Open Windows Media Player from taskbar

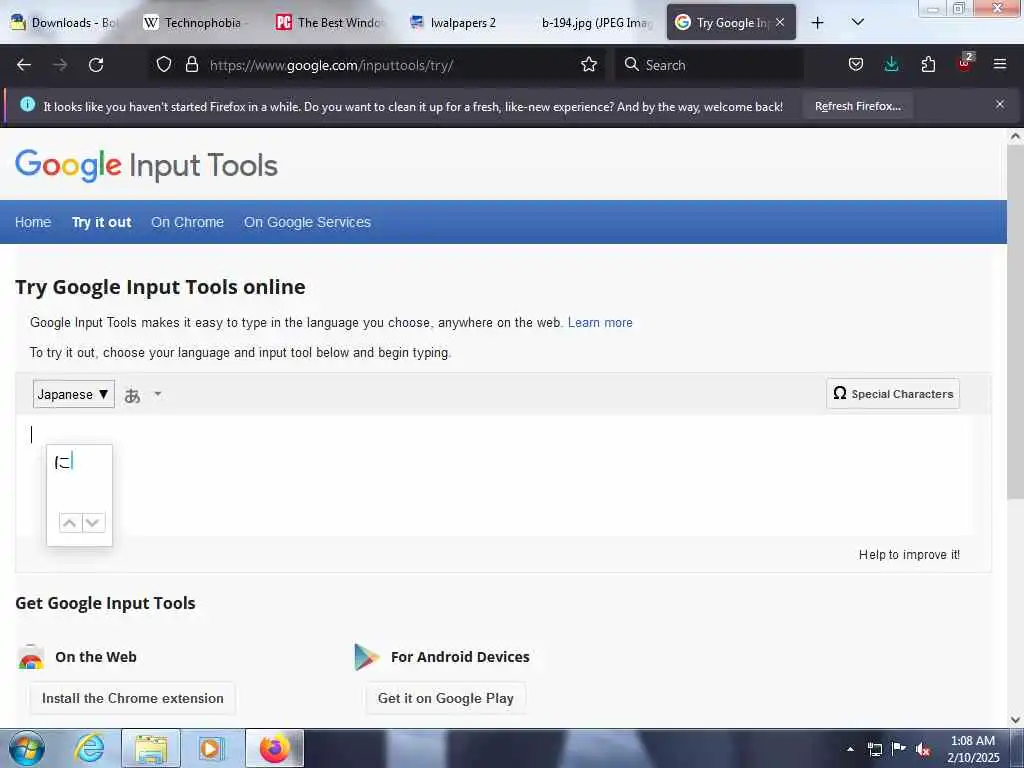[210, 748]
